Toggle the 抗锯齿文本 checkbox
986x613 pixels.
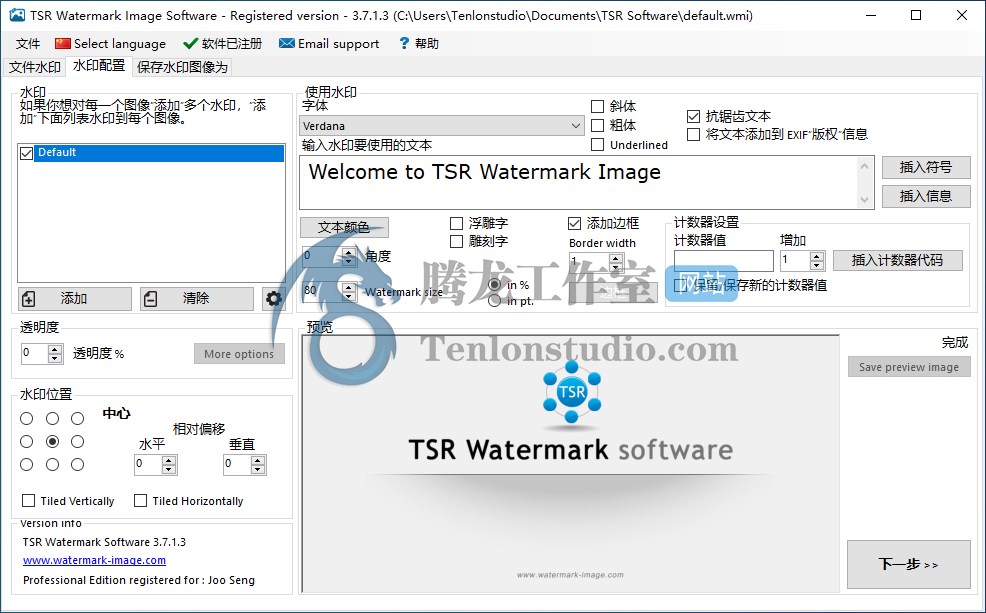click(x=694, y=116)
